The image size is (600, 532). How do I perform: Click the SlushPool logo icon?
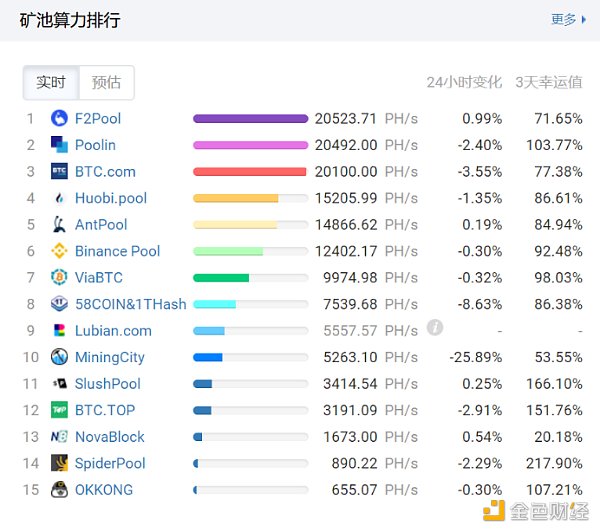[59, 383]
